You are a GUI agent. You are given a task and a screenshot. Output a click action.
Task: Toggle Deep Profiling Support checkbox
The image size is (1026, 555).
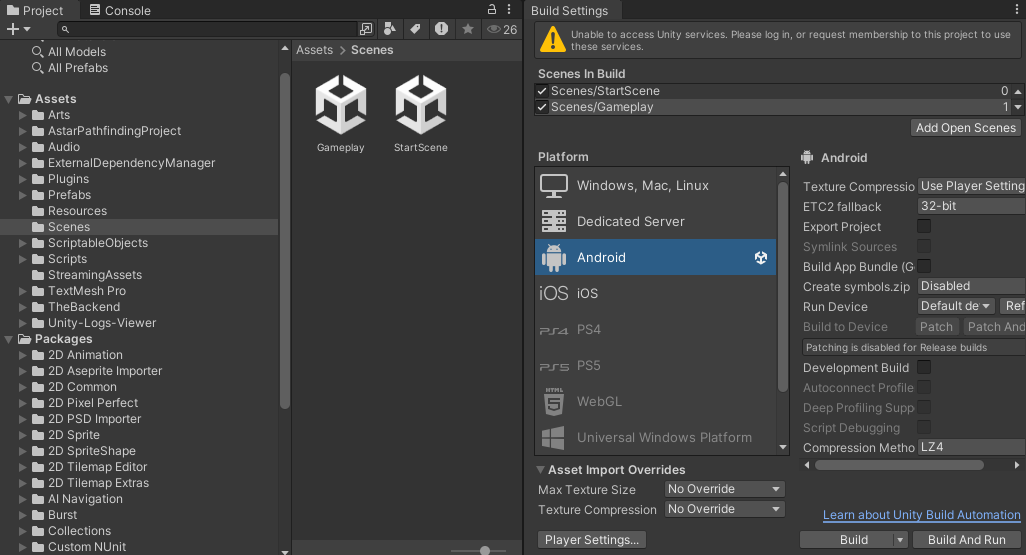[924, 407]
